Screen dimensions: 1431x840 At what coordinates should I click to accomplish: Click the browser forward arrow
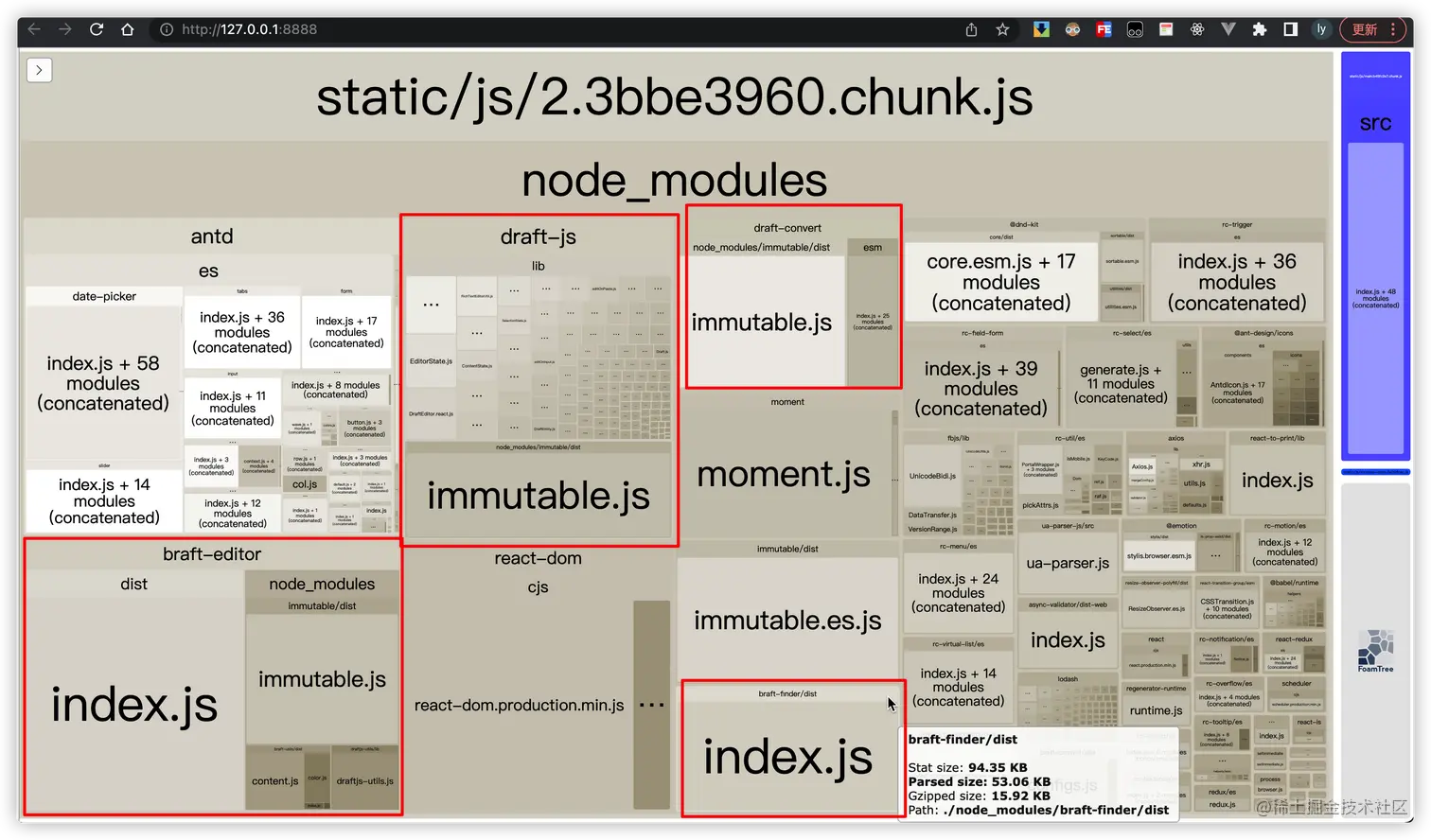click(64, 29)
